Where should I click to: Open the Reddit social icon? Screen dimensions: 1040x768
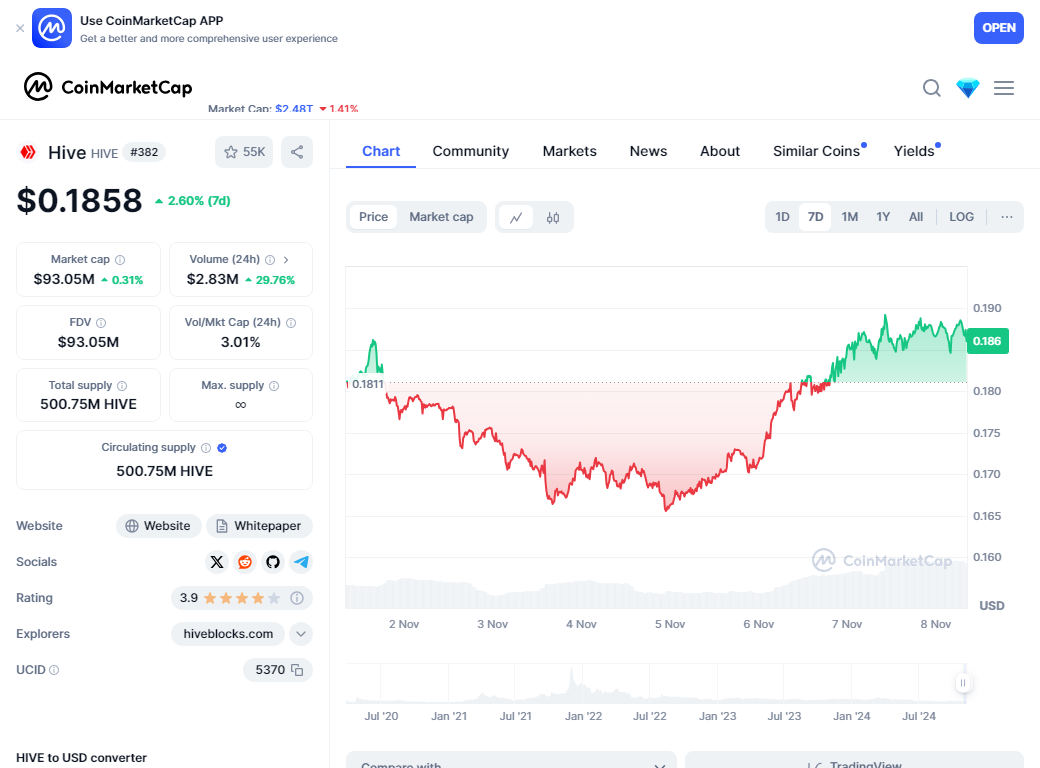coord(245,562)
